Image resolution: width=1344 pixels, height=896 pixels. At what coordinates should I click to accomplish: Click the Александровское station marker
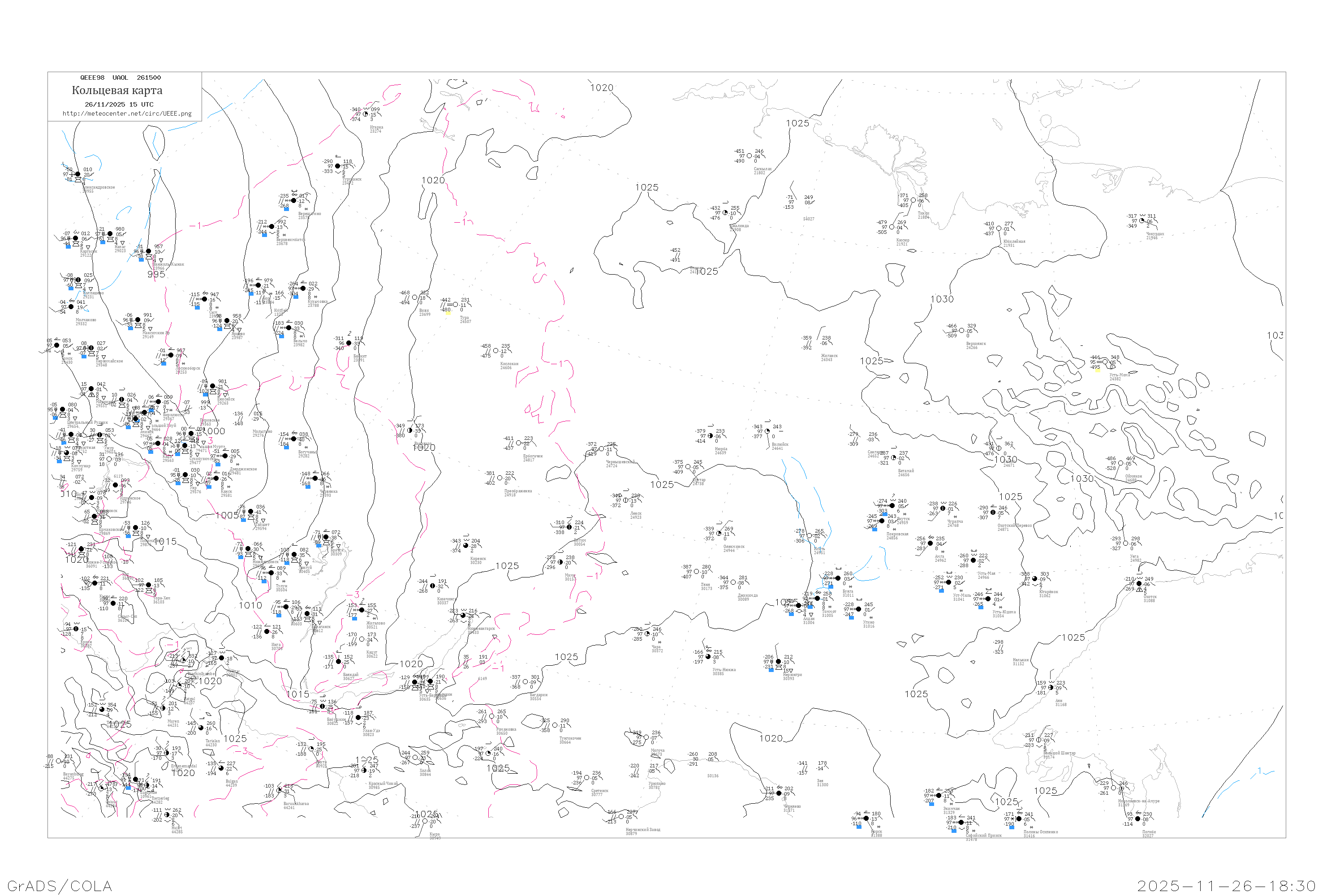pos(78,174)
